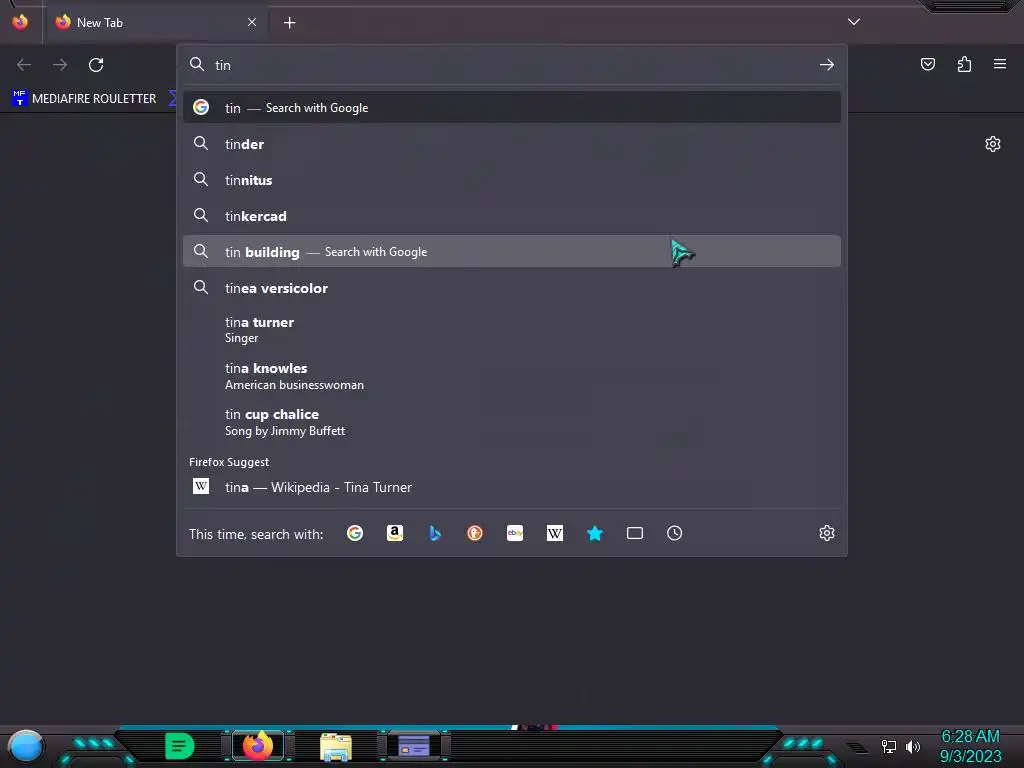Search history using the clock icon

tap(675, 534)
